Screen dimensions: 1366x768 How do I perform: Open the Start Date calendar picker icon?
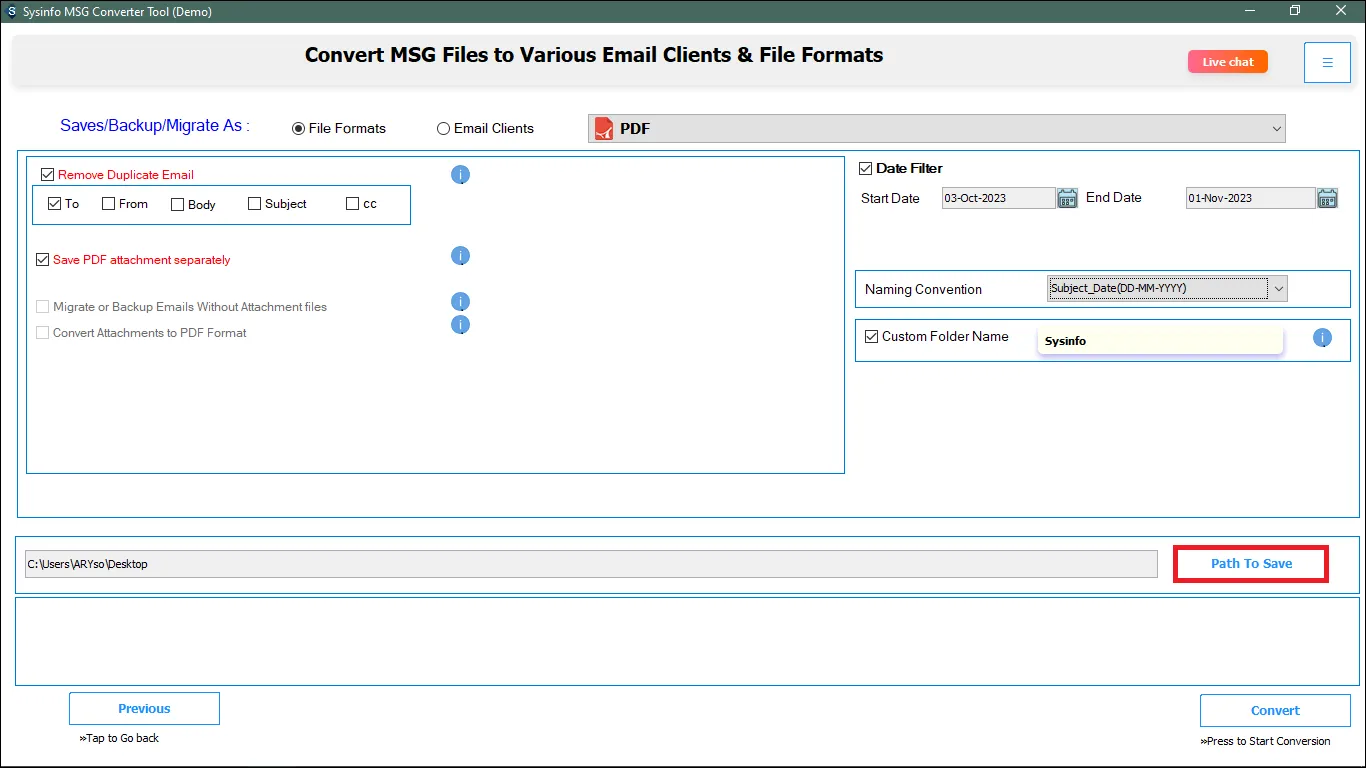click(x=1067, y=198)
